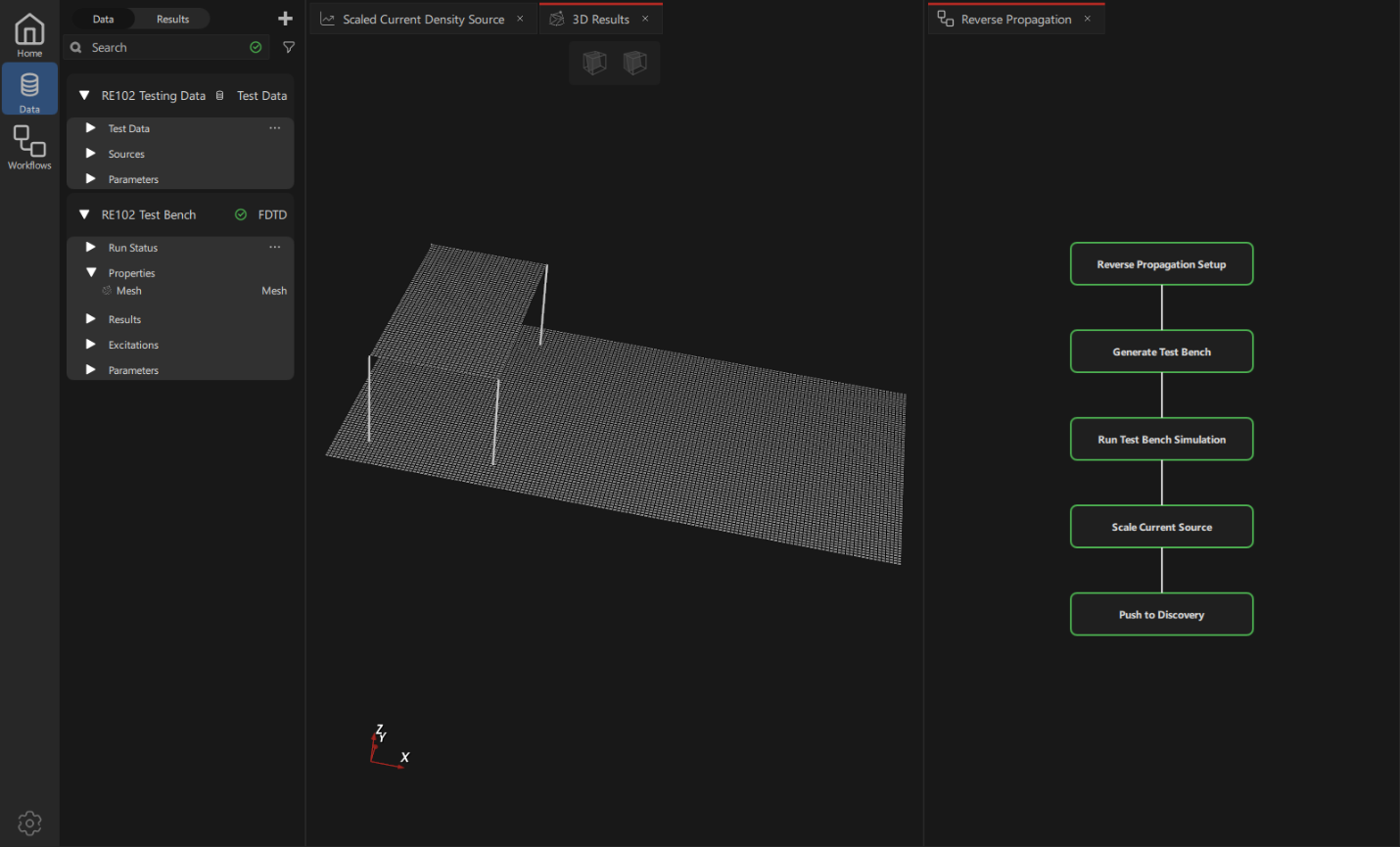1400x847 pixels.
Task: Select the Reverse Propagation tab
Action: (x=1015, y=20)
